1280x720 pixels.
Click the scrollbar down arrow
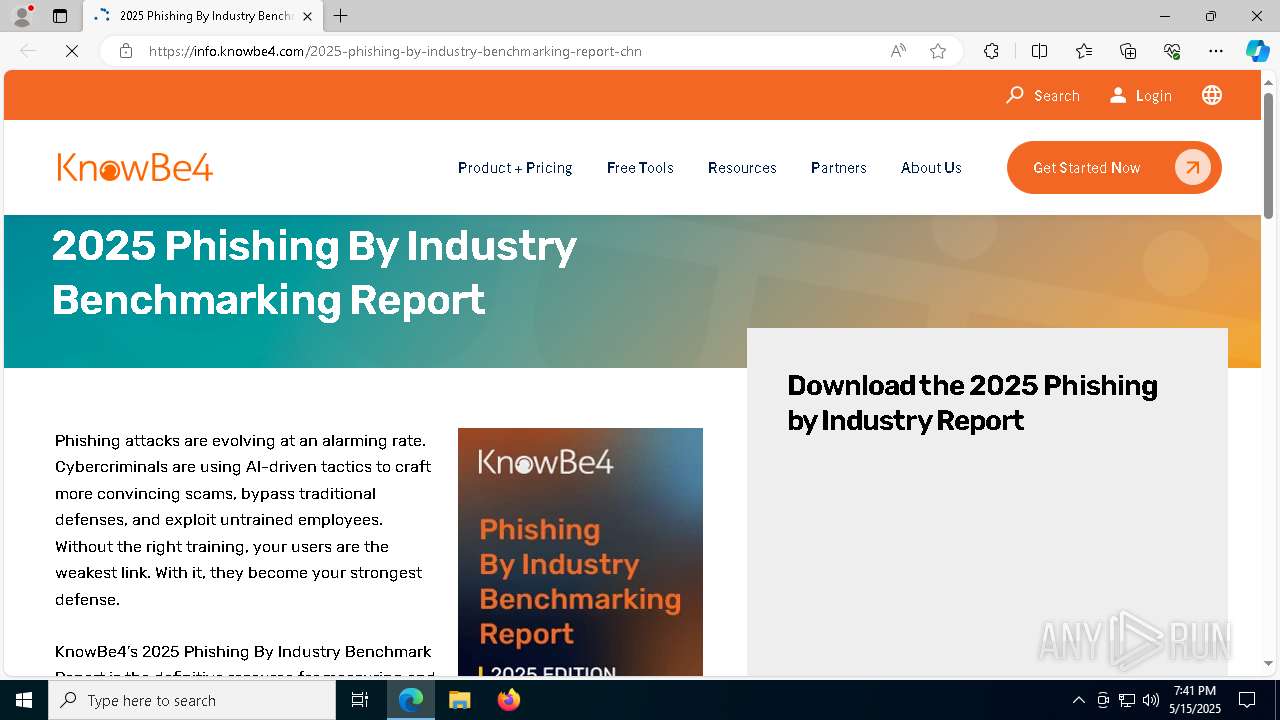pyautogui.click(x=1268, y=663)
